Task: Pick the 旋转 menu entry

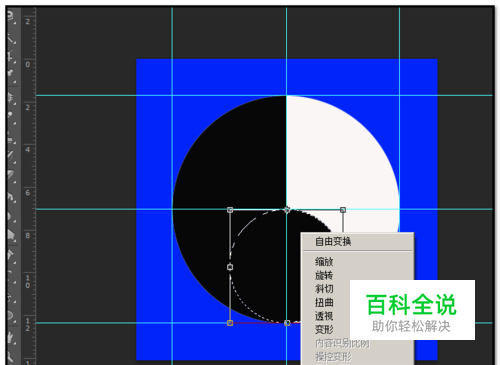Action: tap(324, 275)
